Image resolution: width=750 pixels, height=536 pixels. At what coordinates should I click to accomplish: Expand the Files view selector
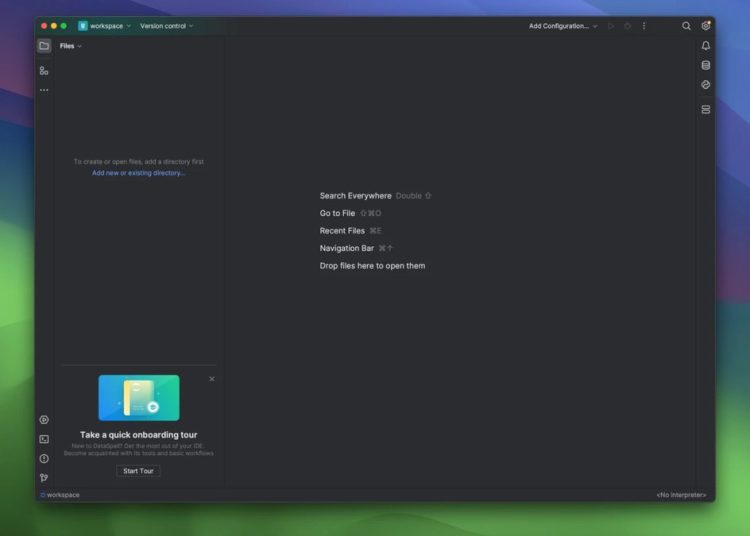[70, 46]
